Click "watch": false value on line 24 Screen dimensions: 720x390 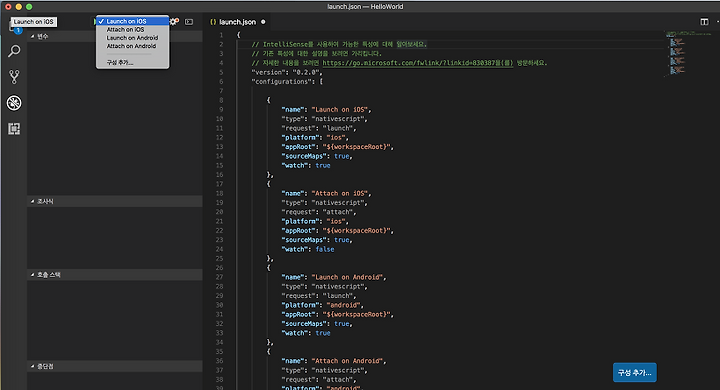tap(325, 249)
